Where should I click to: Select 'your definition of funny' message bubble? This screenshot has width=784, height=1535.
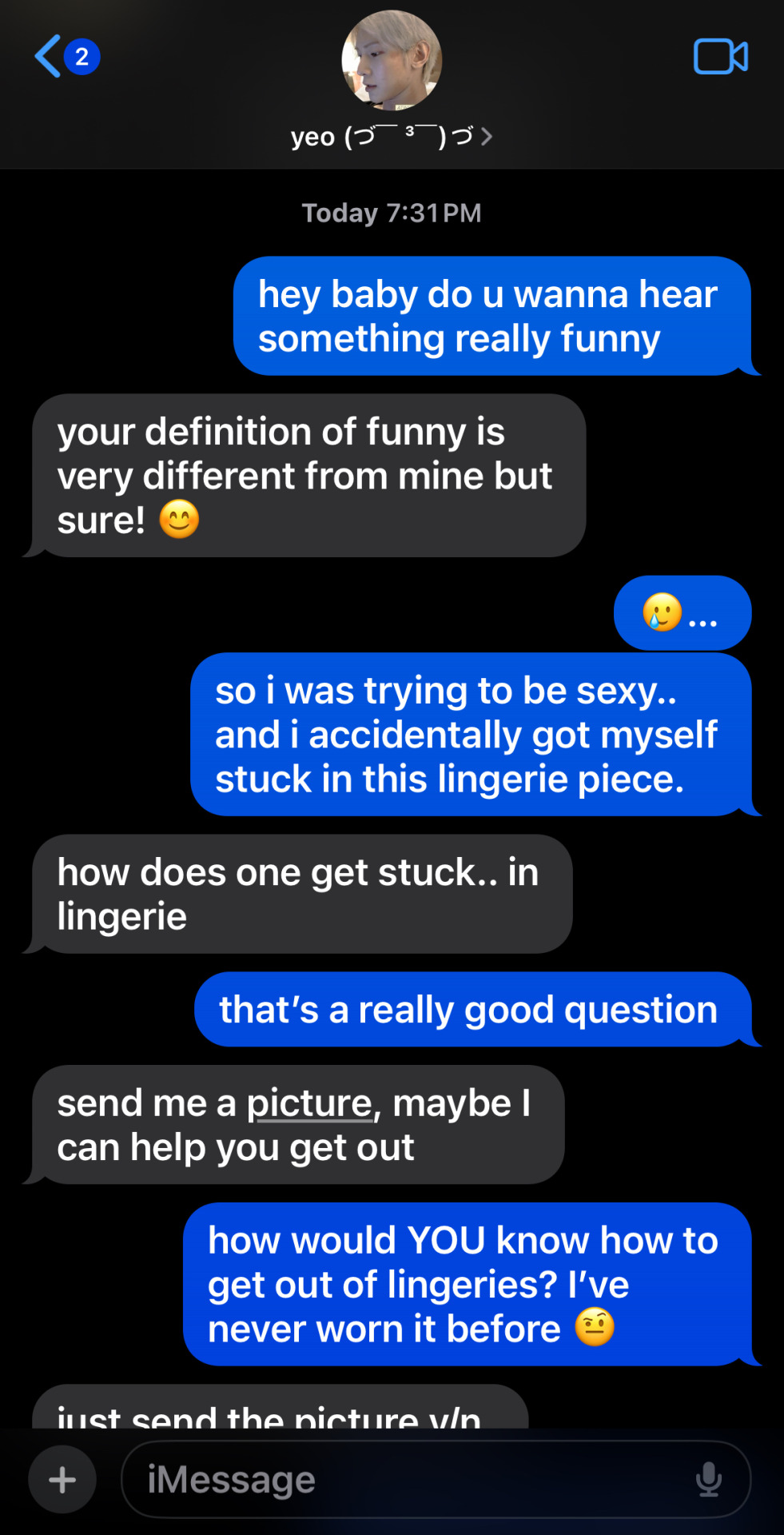(308, 476)
